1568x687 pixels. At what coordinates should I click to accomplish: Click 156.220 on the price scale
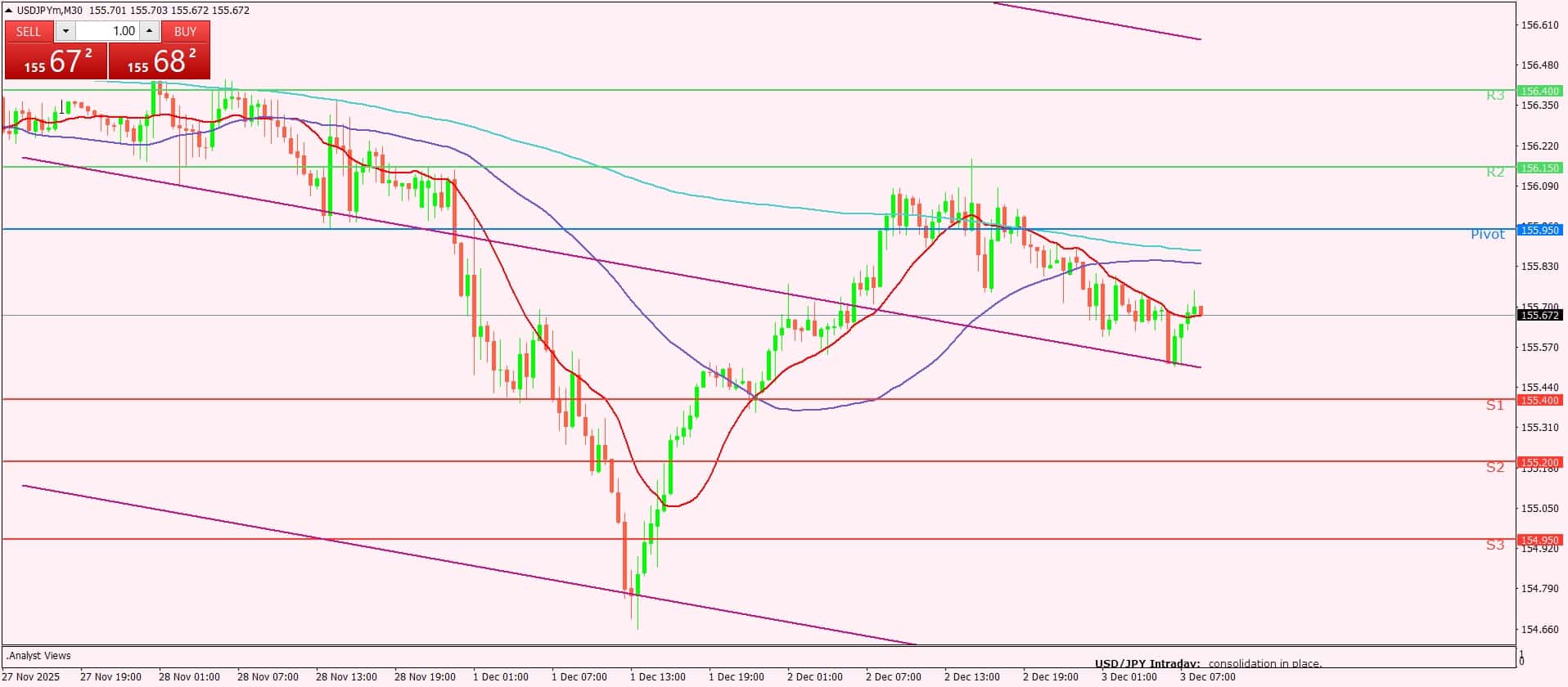1539,146
